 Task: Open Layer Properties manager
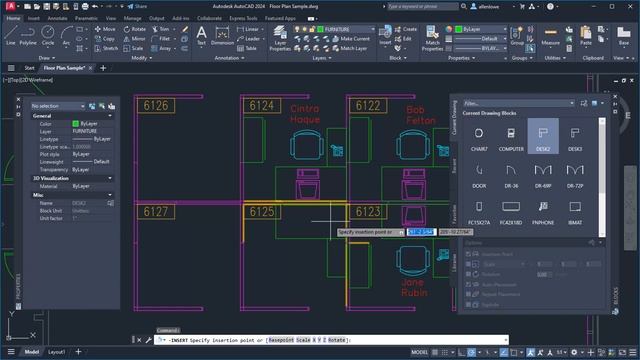pos(280,38)
